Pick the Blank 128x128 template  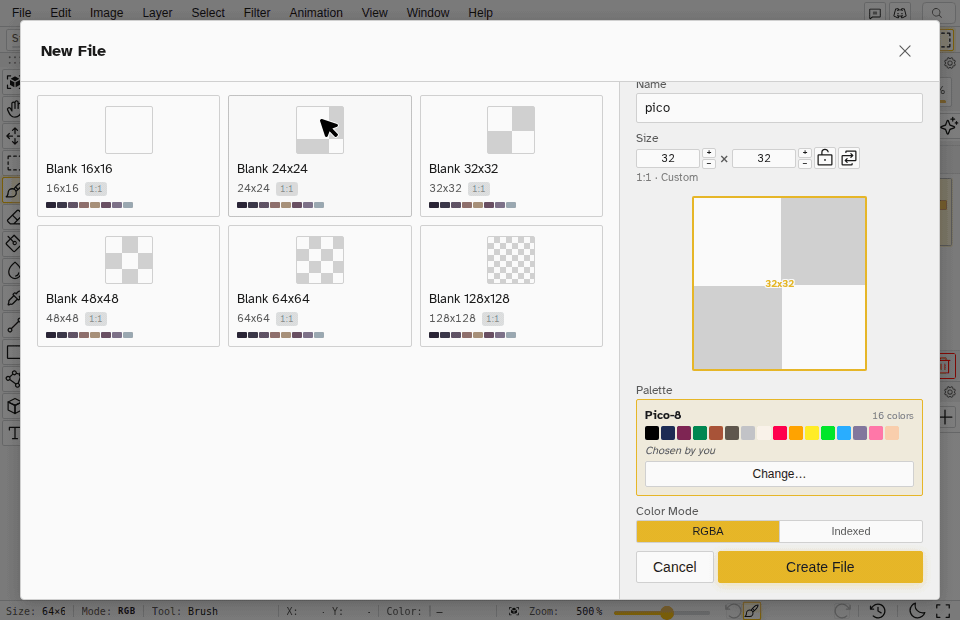point(511,286)
